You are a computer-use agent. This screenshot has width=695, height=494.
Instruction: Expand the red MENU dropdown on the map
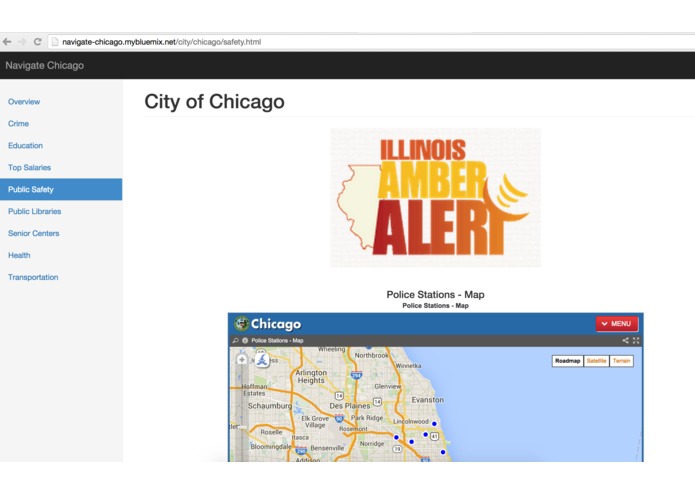coord(617,324)
